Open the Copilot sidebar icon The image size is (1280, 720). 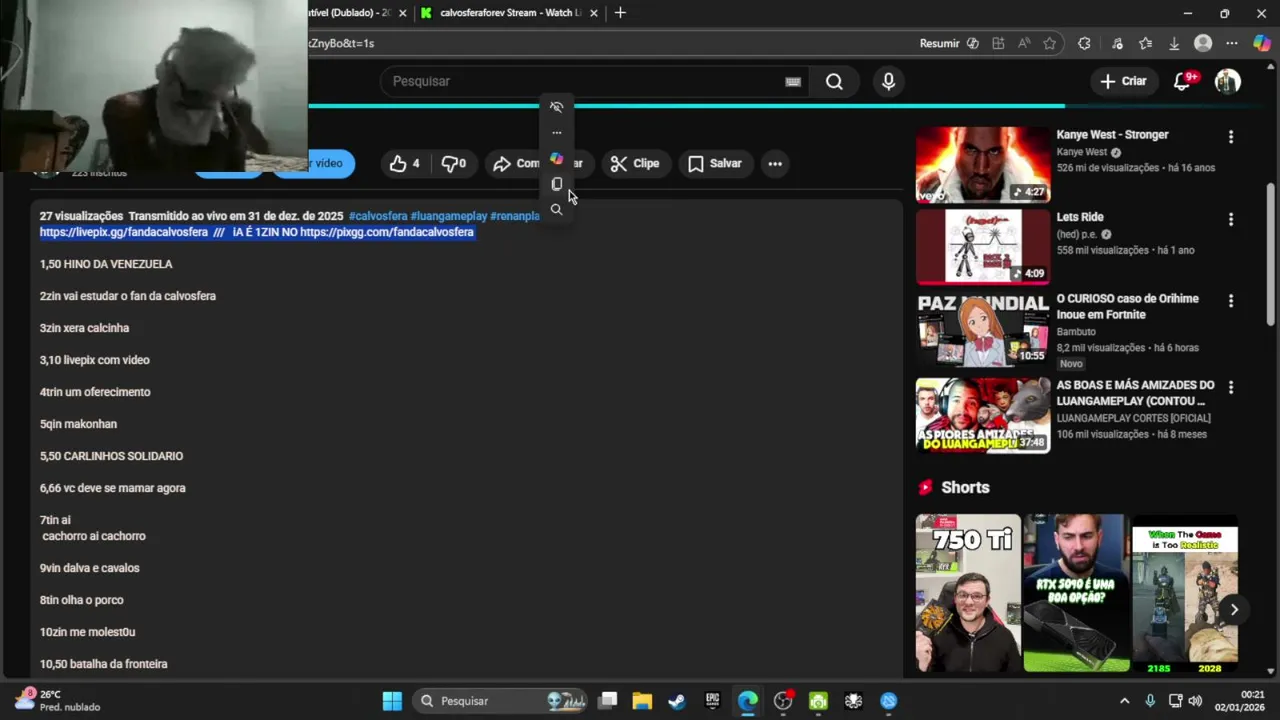click(1262, 43)
